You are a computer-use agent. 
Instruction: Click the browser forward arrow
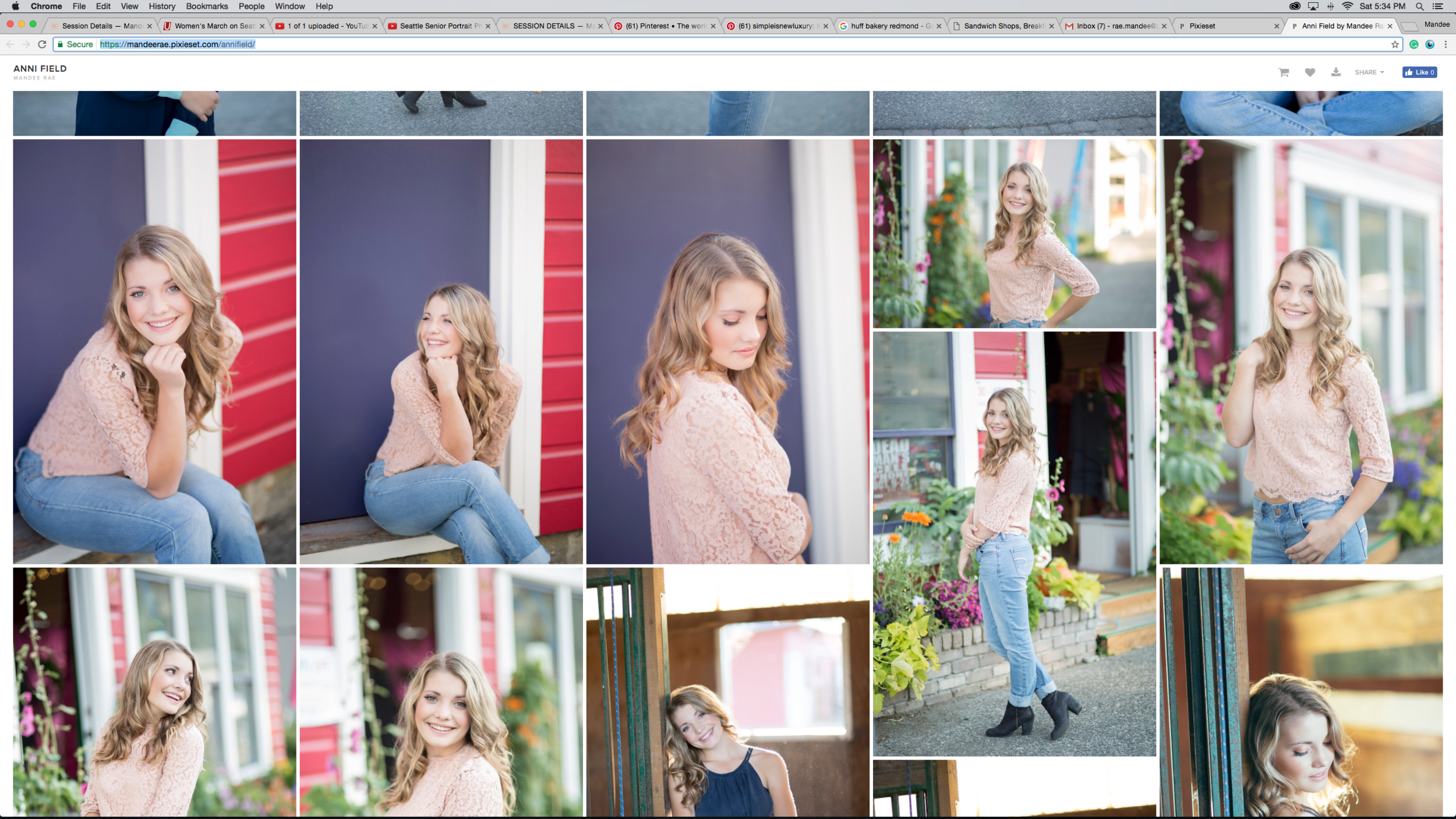pyautogui.click(x=26, y=44)
